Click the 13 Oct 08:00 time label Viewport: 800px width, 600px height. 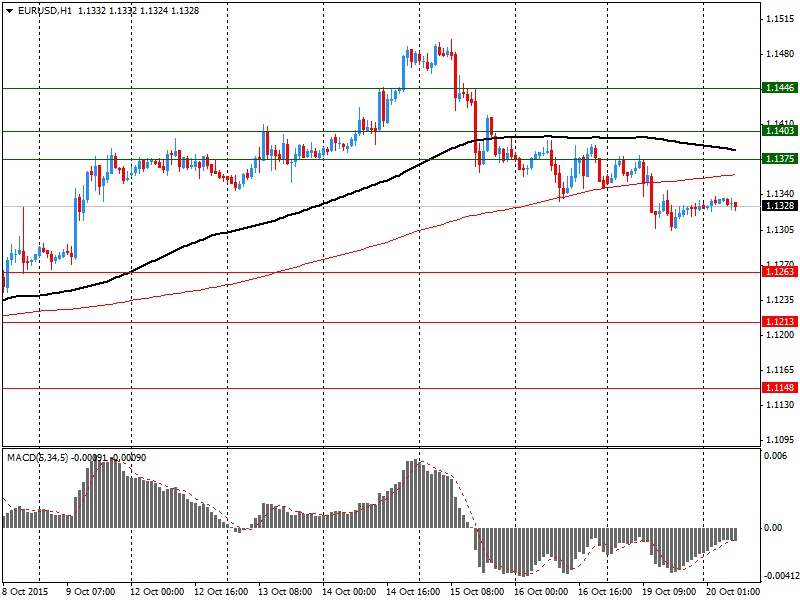285,592
